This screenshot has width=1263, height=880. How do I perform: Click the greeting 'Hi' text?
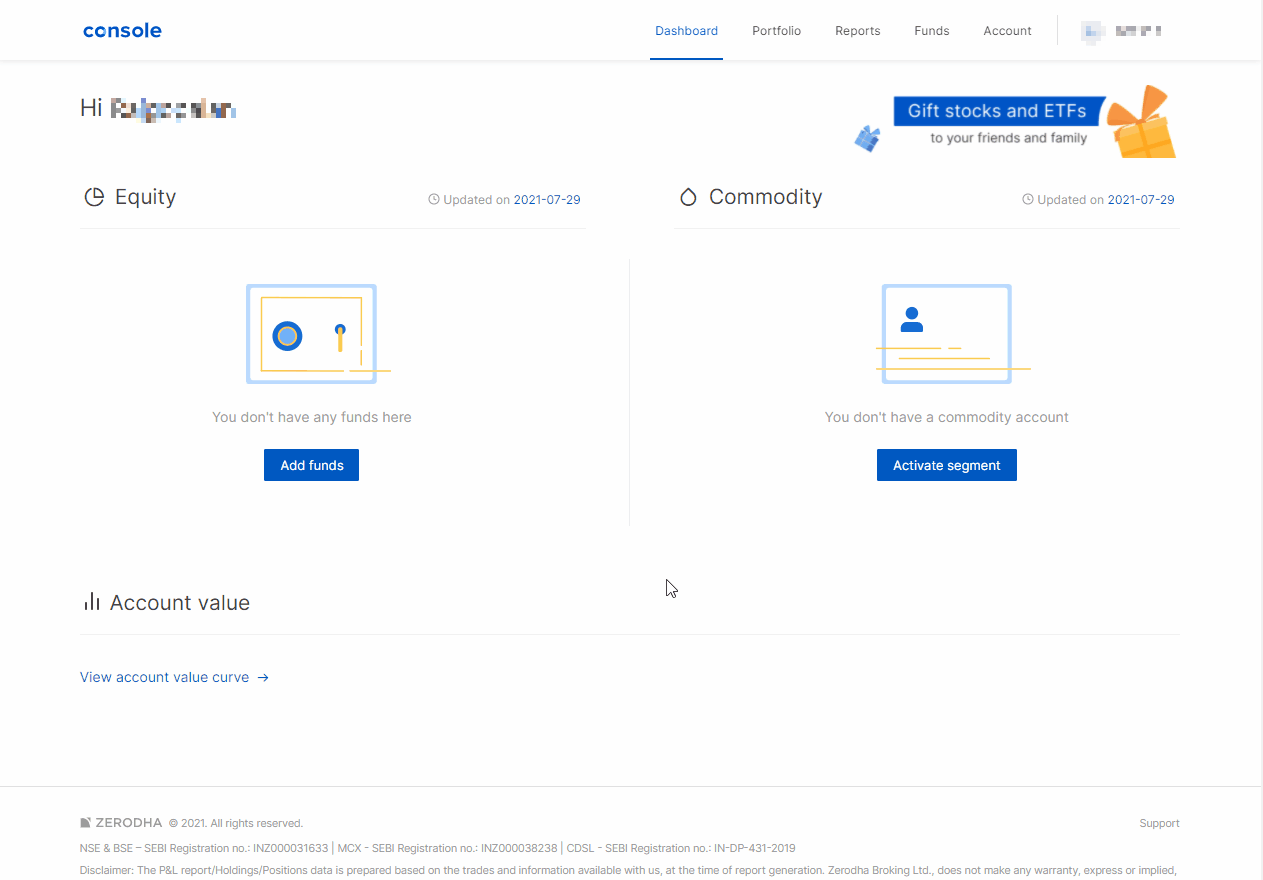[91, 108]
